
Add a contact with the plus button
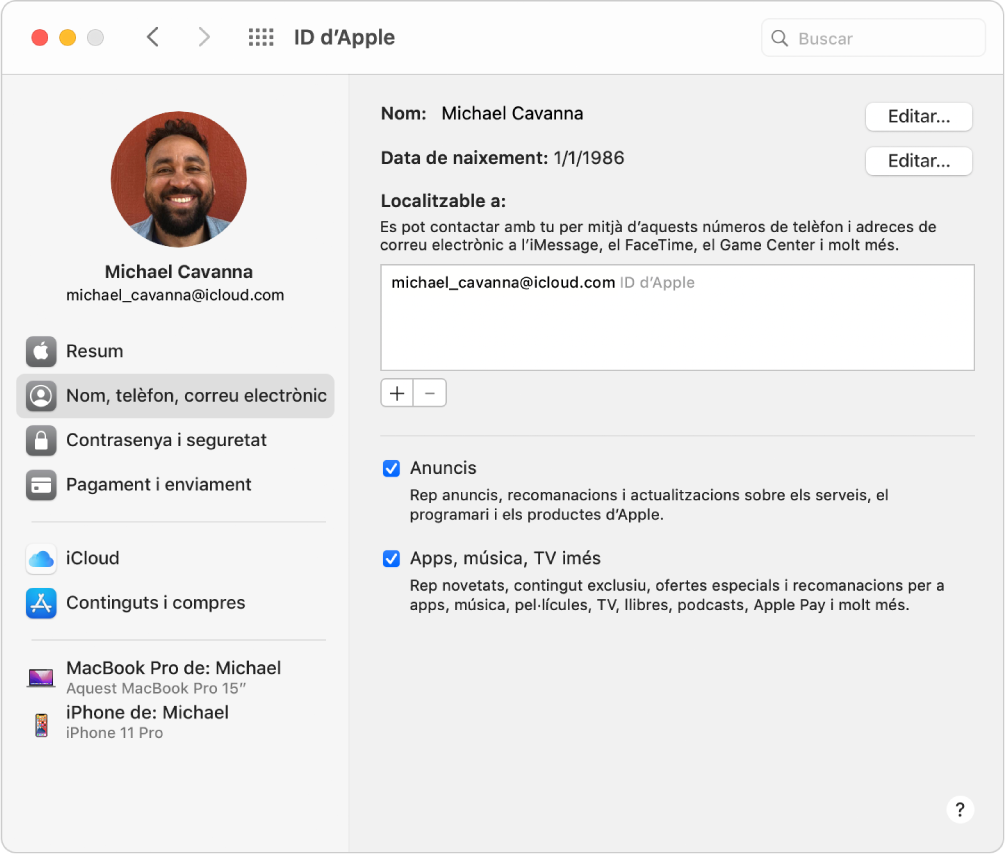click(397, 393)
